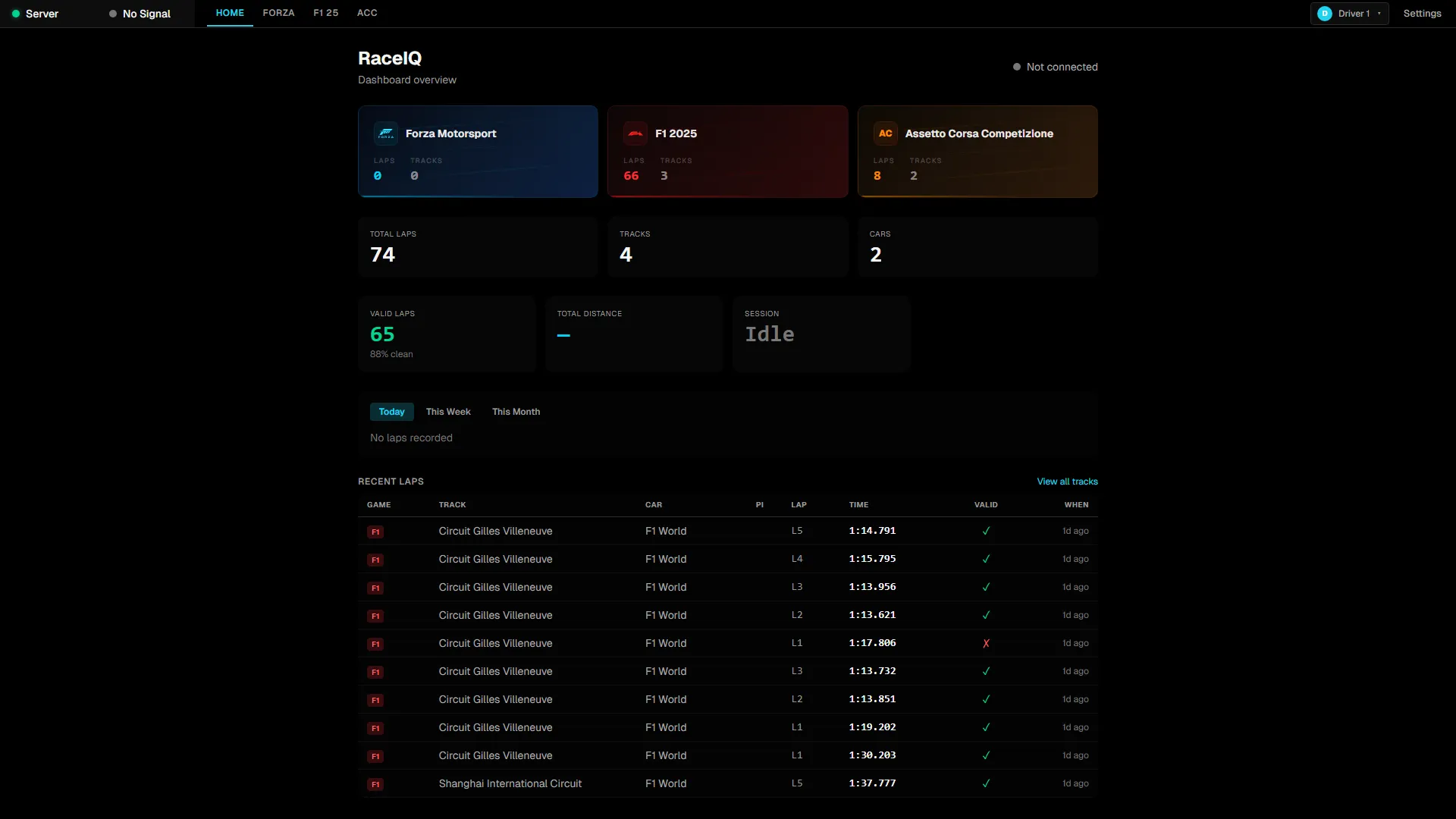Click the red X invalid mark on 1:17.806 lap

point(986,643)
